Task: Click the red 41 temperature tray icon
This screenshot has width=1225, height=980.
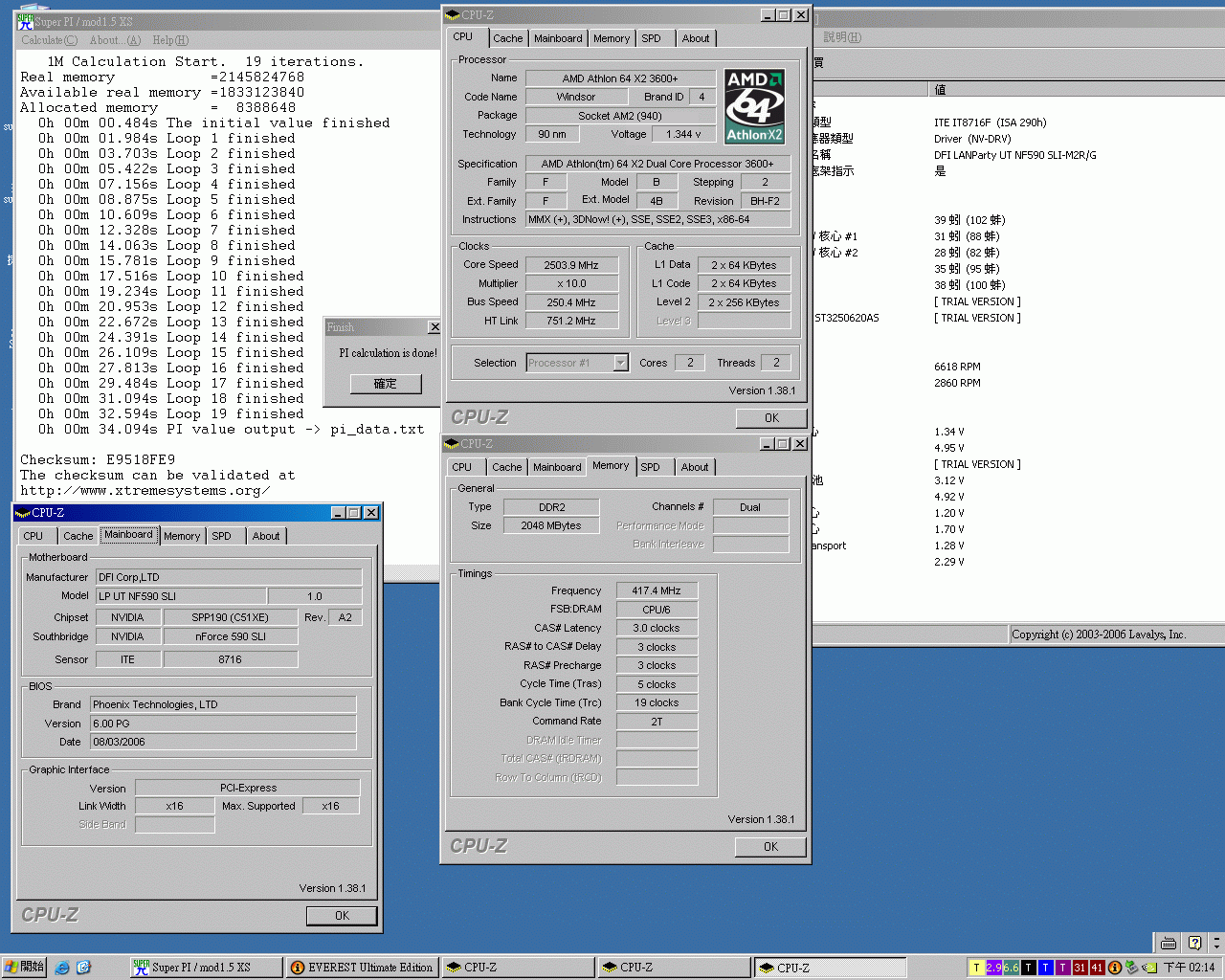Action: 1097,968
